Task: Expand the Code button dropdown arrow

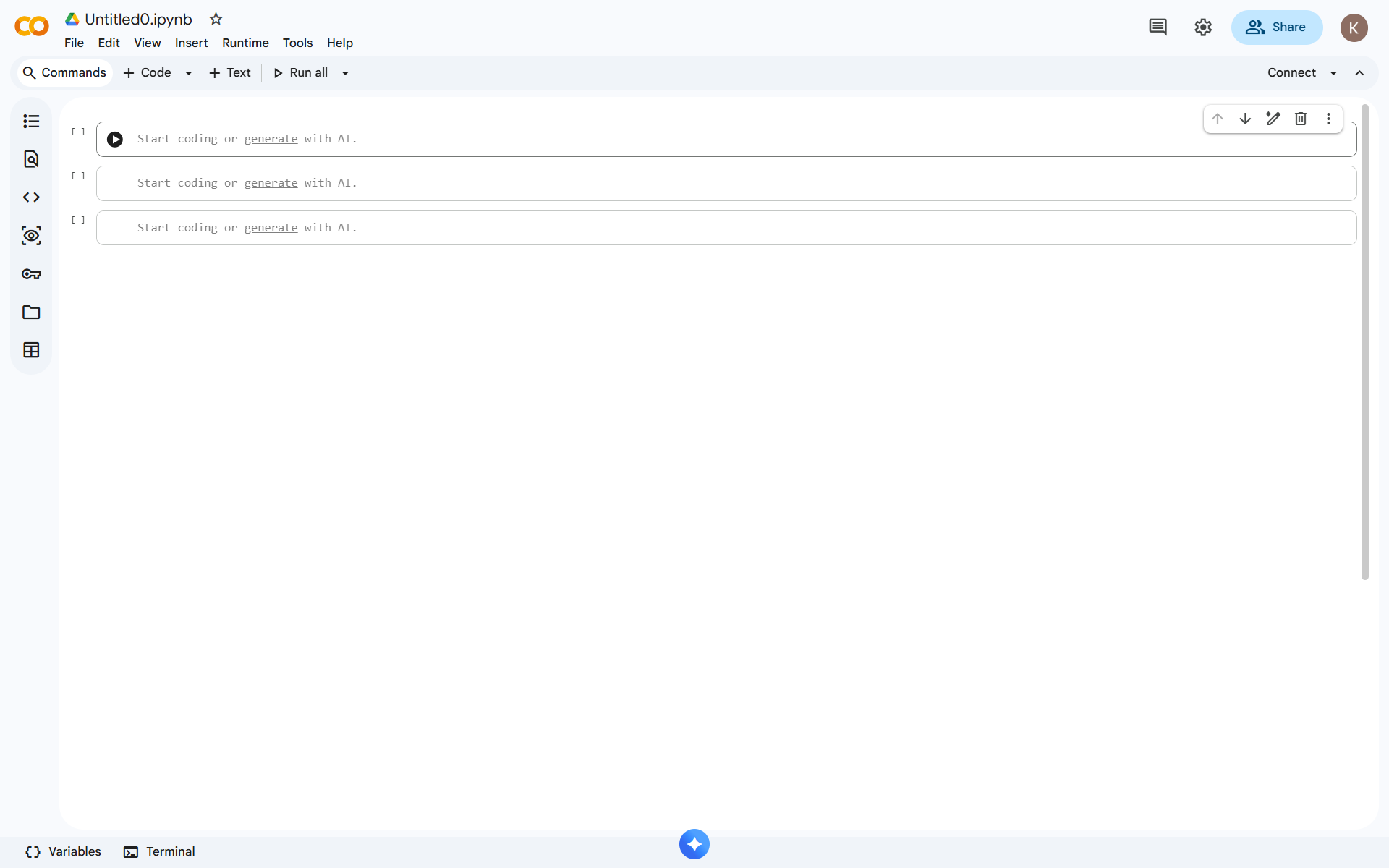Action: [189, 73]
